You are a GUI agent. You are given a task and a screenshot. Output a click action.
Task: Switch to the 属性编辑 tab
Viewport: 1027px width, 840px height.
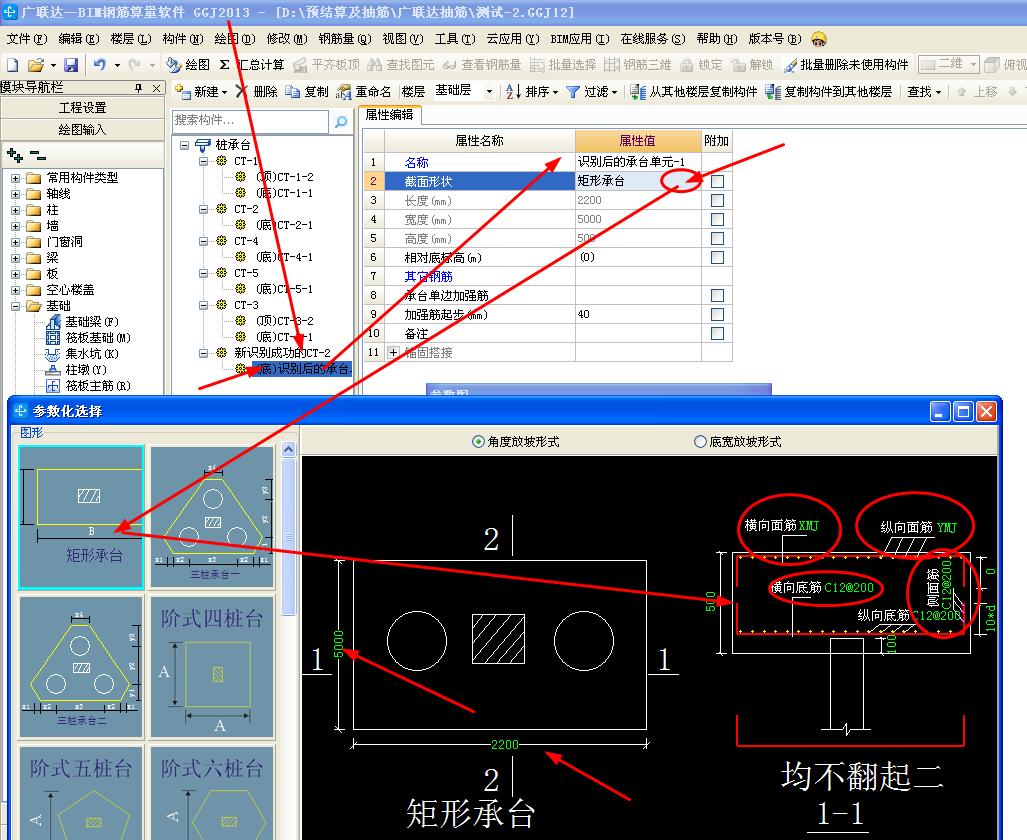click(x=389, y=115)
